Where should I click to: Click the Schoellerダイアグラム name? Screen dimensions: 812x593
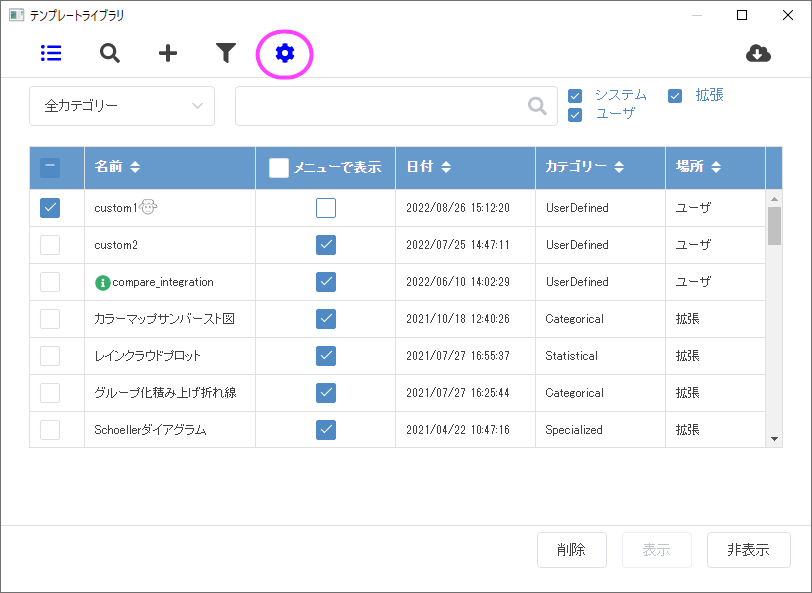[x=150, y=430]
